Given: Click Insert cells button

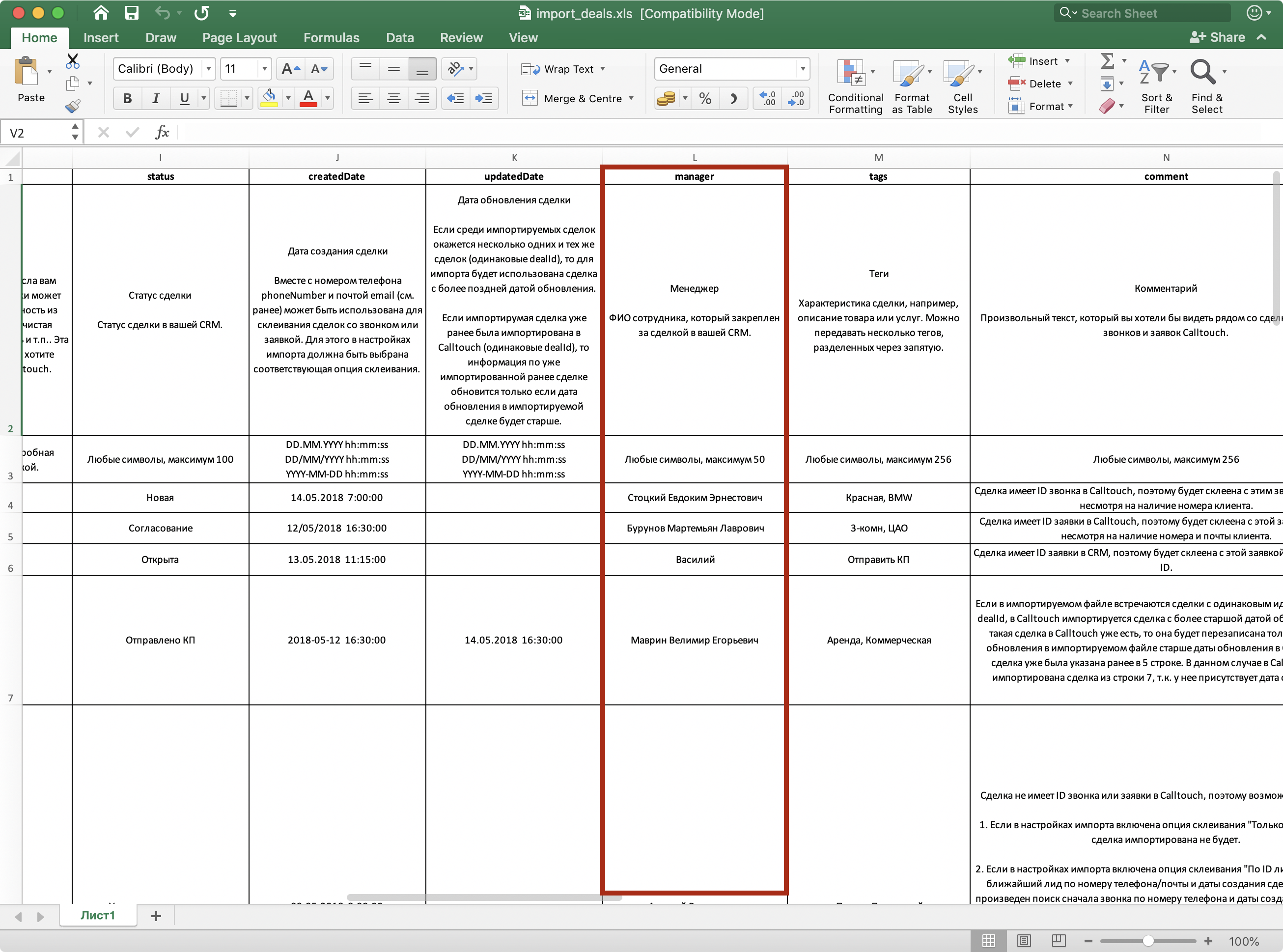Looking at the screenshot, I should [1039, 61].
